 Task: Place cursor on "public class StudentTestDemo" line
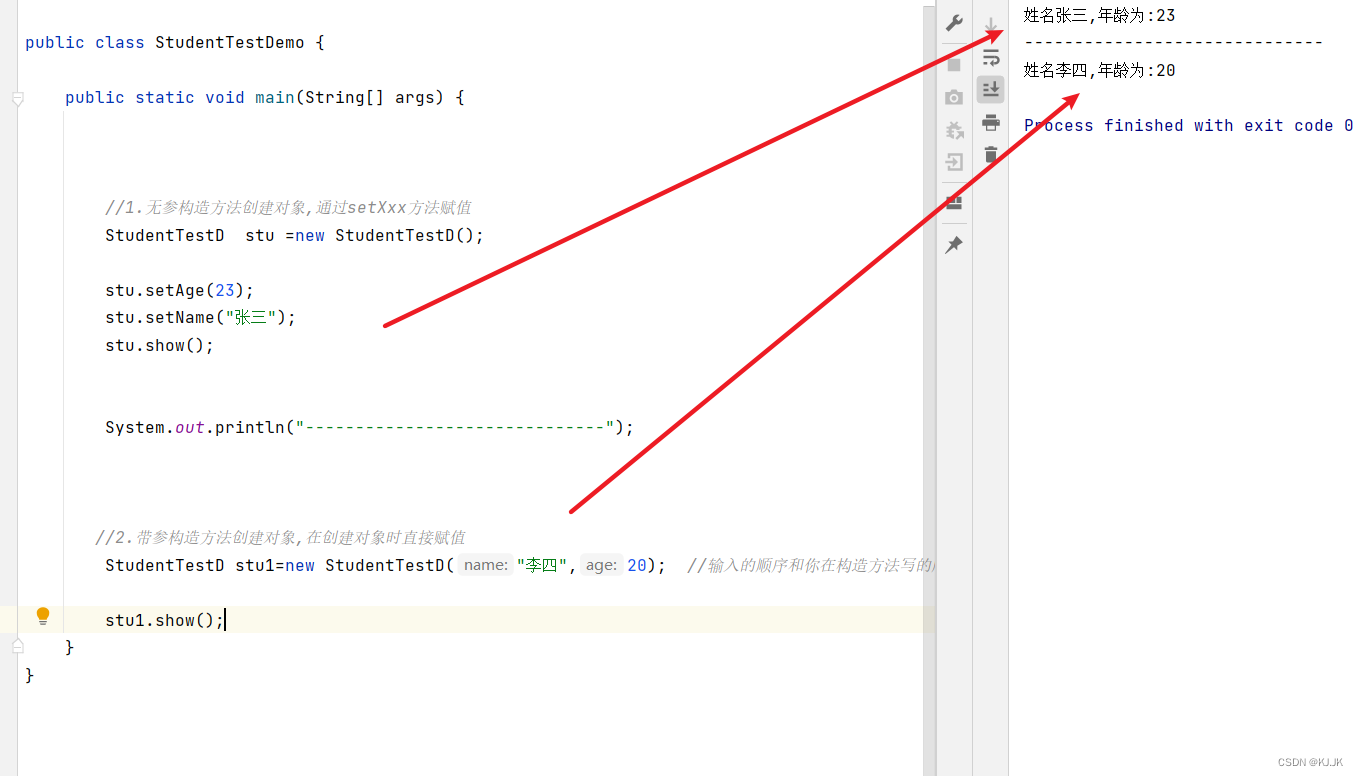(175, 42)
